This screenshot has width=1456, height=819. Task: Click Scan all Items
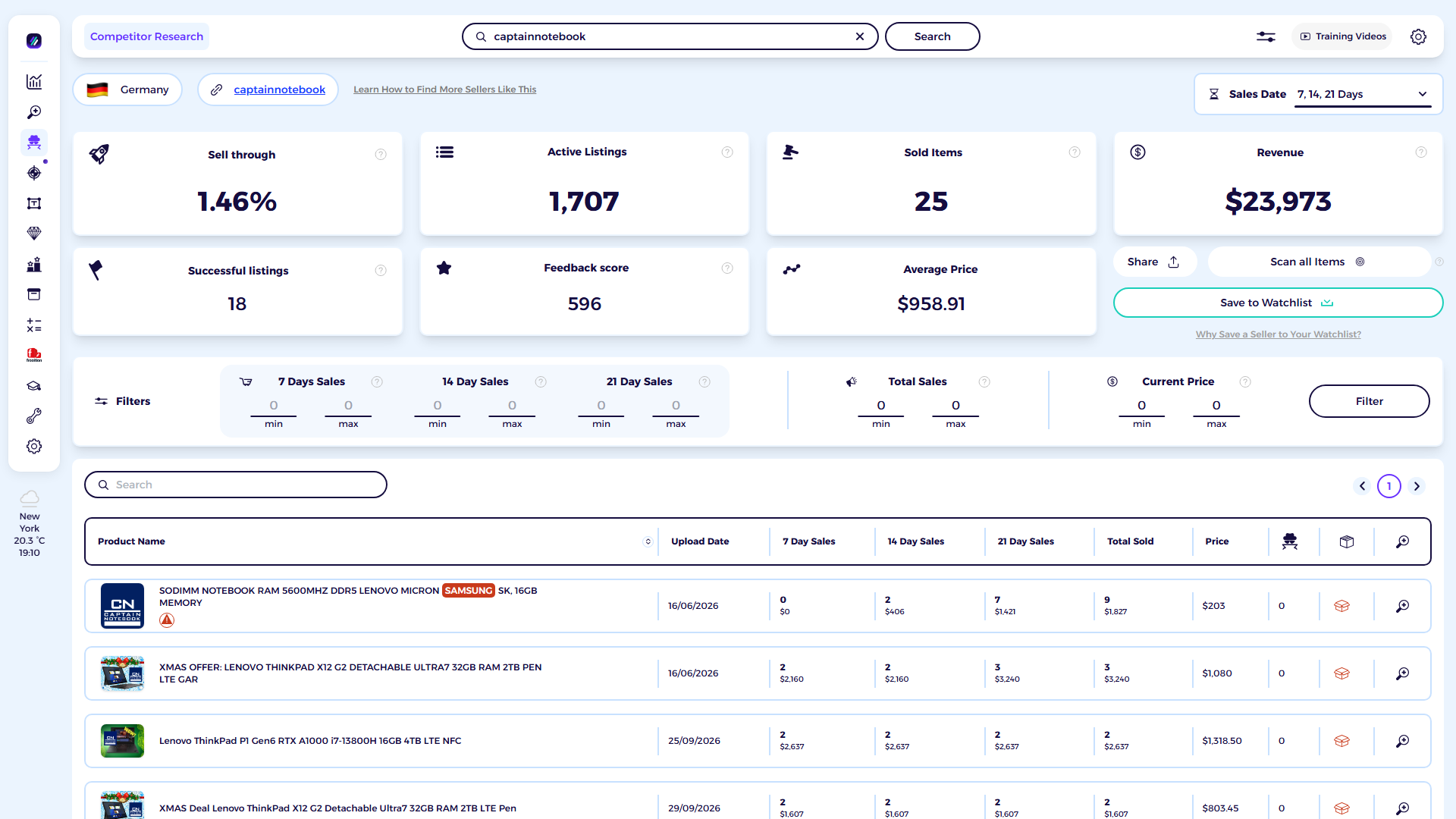pos(1319,262)
